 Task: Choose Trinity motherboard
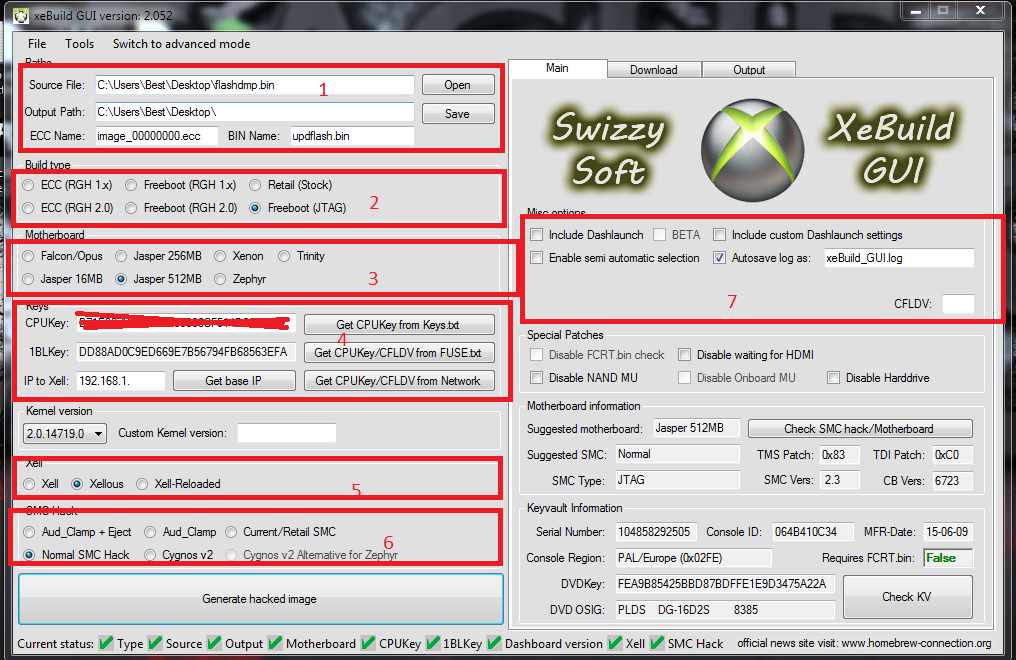[302, 256]
